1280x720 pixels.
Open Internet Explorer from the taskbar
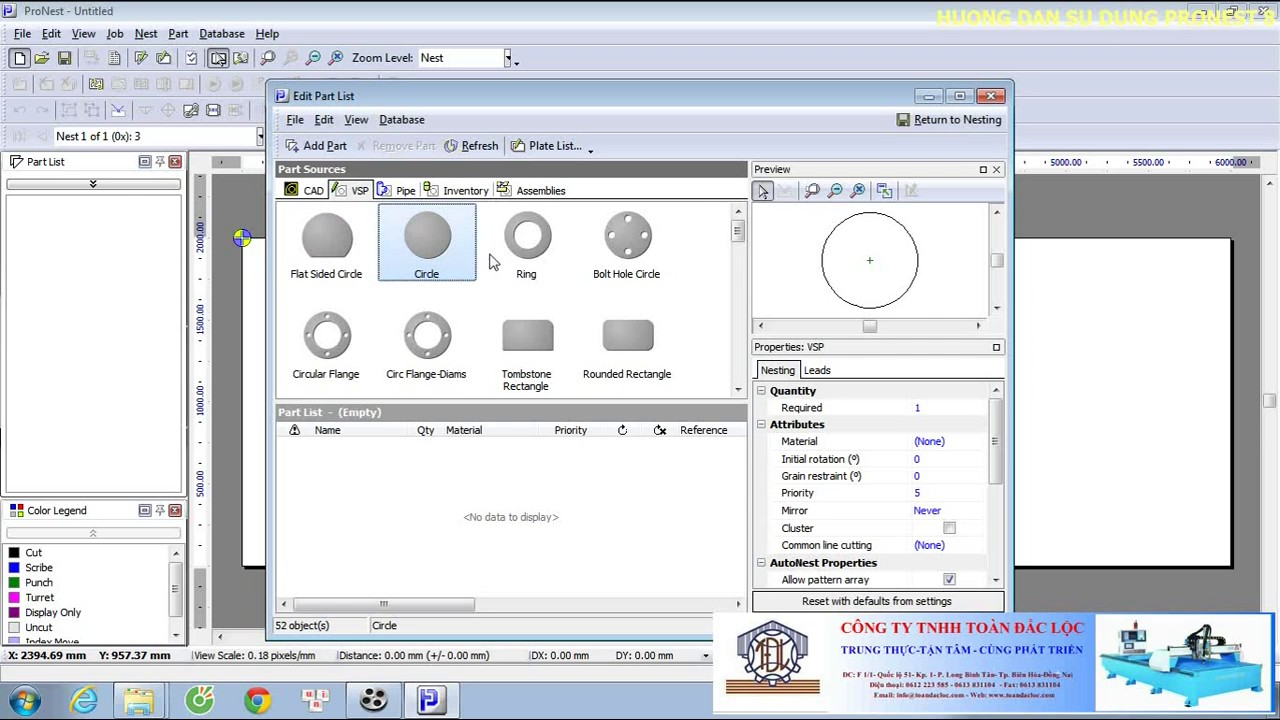coord(84,700)
